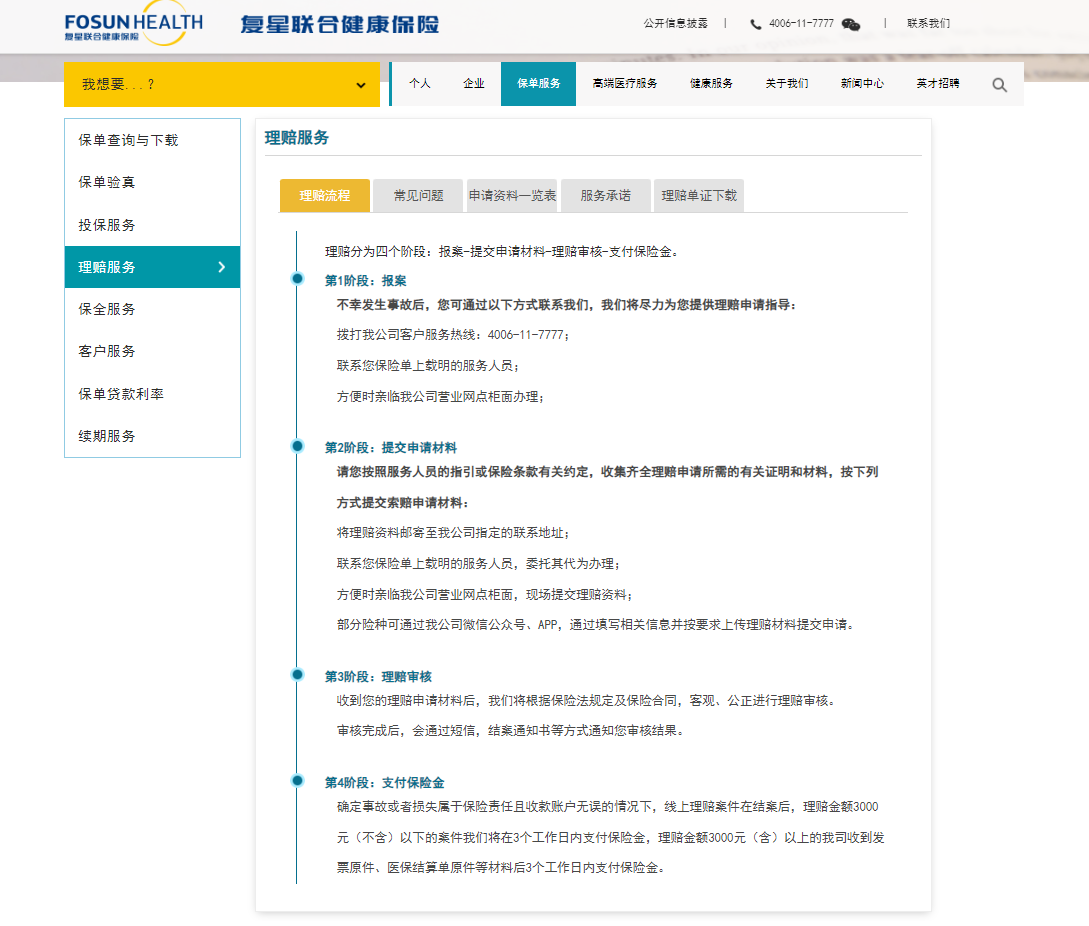Click the chevron arrow on 理赔服务 sidebar item
This screenshot has height=926, width=1089.
(222, 267)
